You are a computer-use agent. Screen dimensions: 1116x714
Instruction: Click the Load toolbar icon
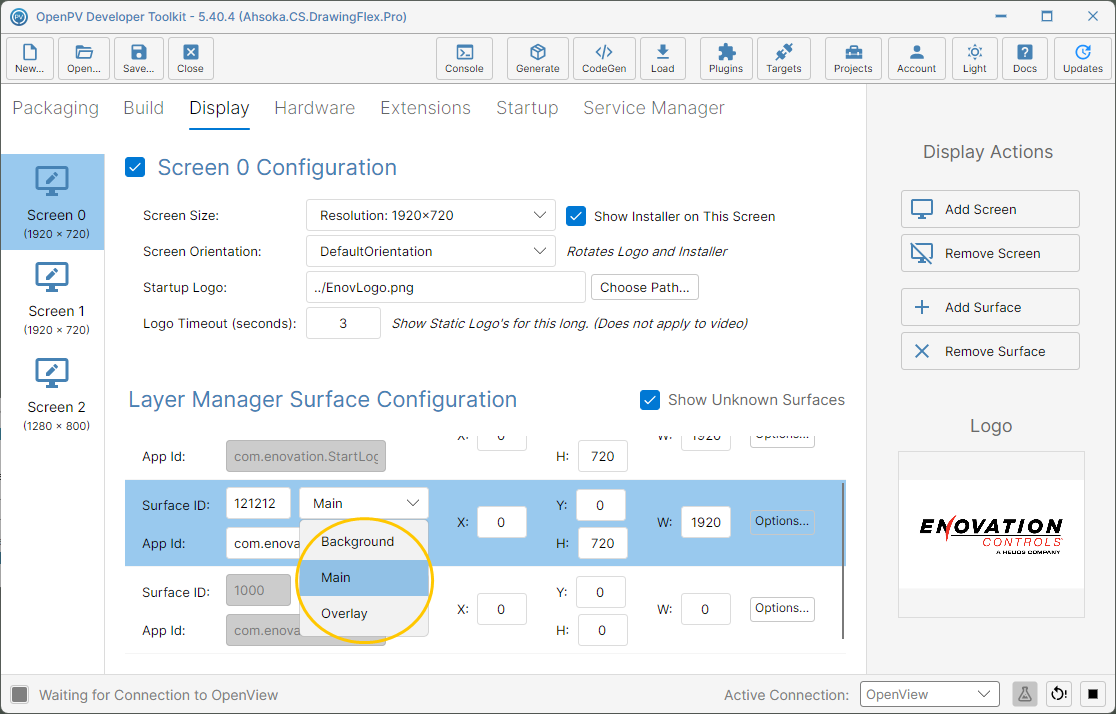[663, 58]
